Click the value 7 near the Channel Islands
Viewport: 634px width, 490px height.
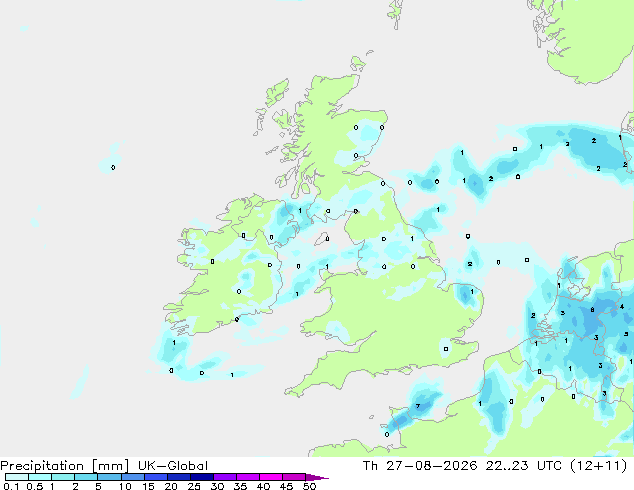click(x=418, y=406)
